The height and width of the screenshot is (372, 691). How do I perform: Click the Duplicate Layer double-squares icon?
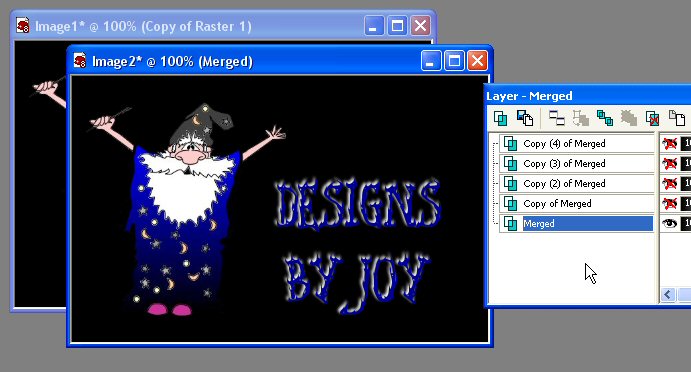[605, 118]
